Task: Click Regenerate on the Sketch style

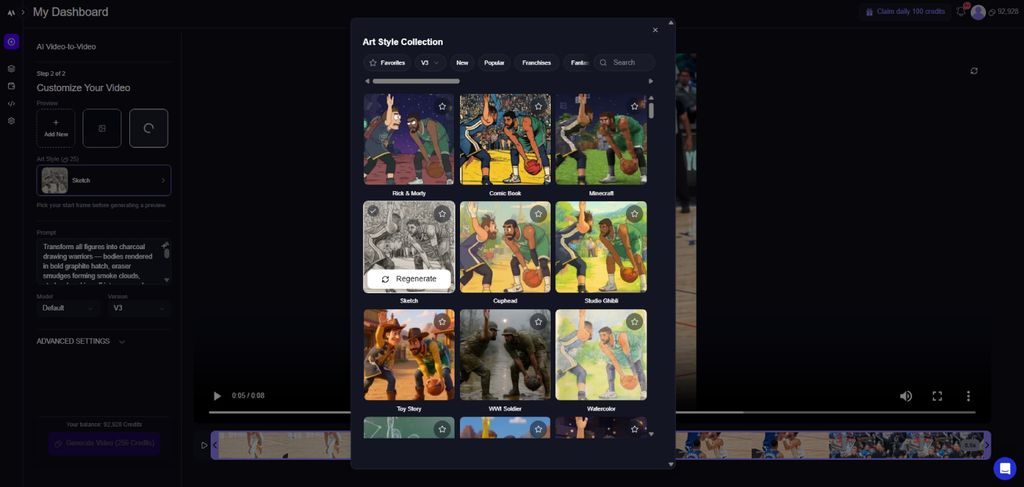Action: [409, 279]
